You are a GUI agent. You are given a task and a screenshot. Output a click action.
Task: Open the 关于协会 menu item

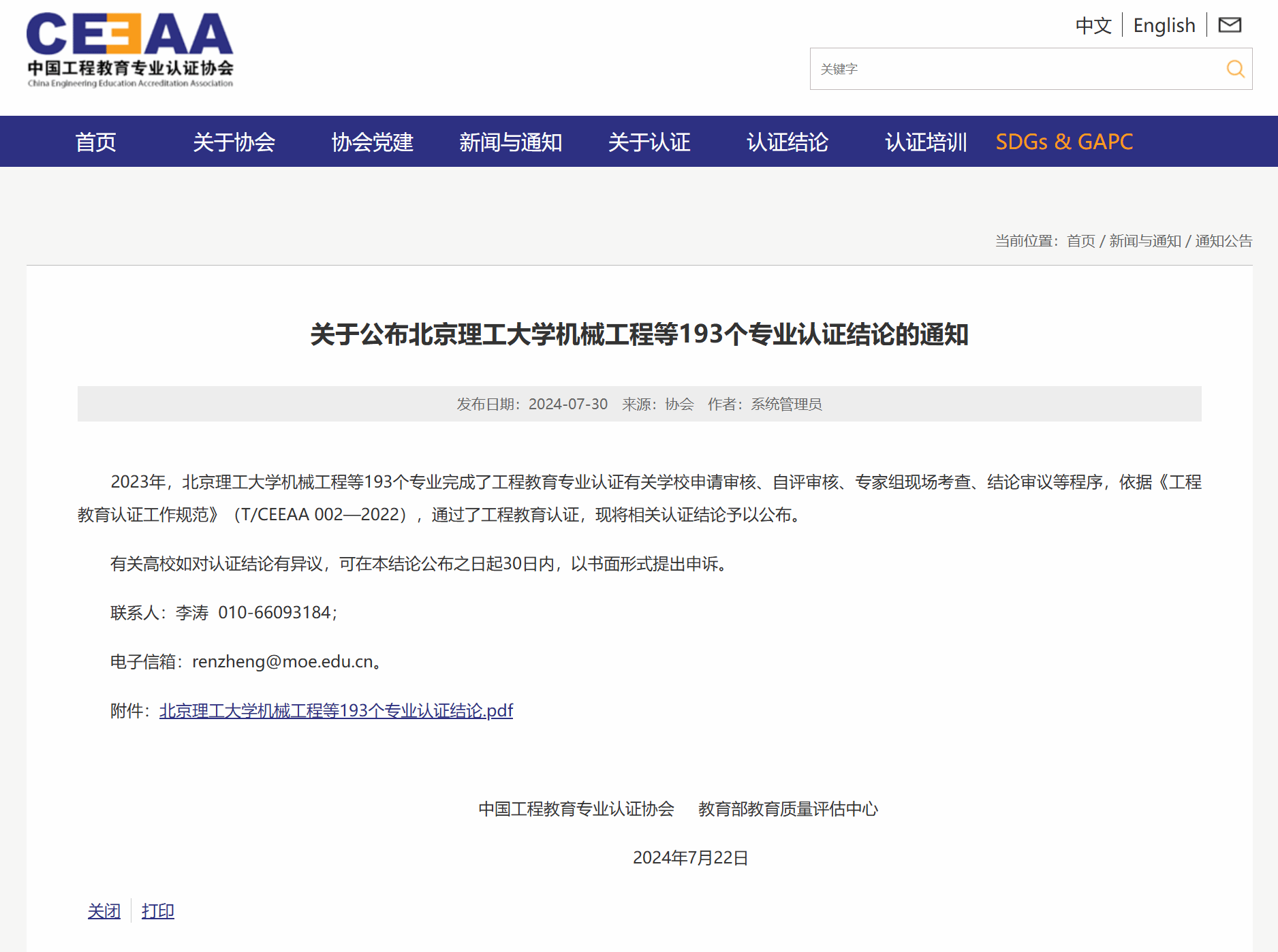coord(234,142)
